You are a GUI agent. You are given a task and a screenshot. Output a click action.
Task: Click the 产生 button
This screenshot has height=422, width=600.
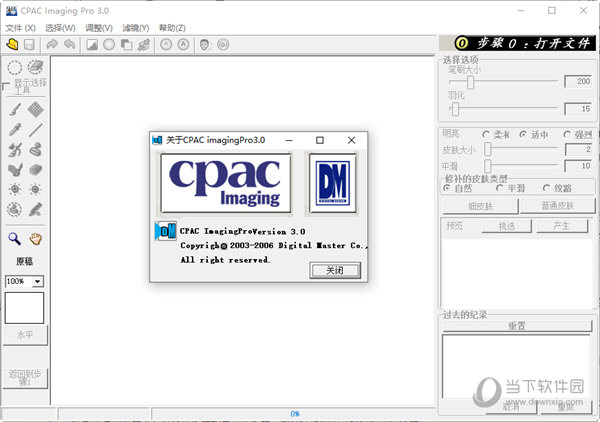pyautogui.click(x=562, y=226)
